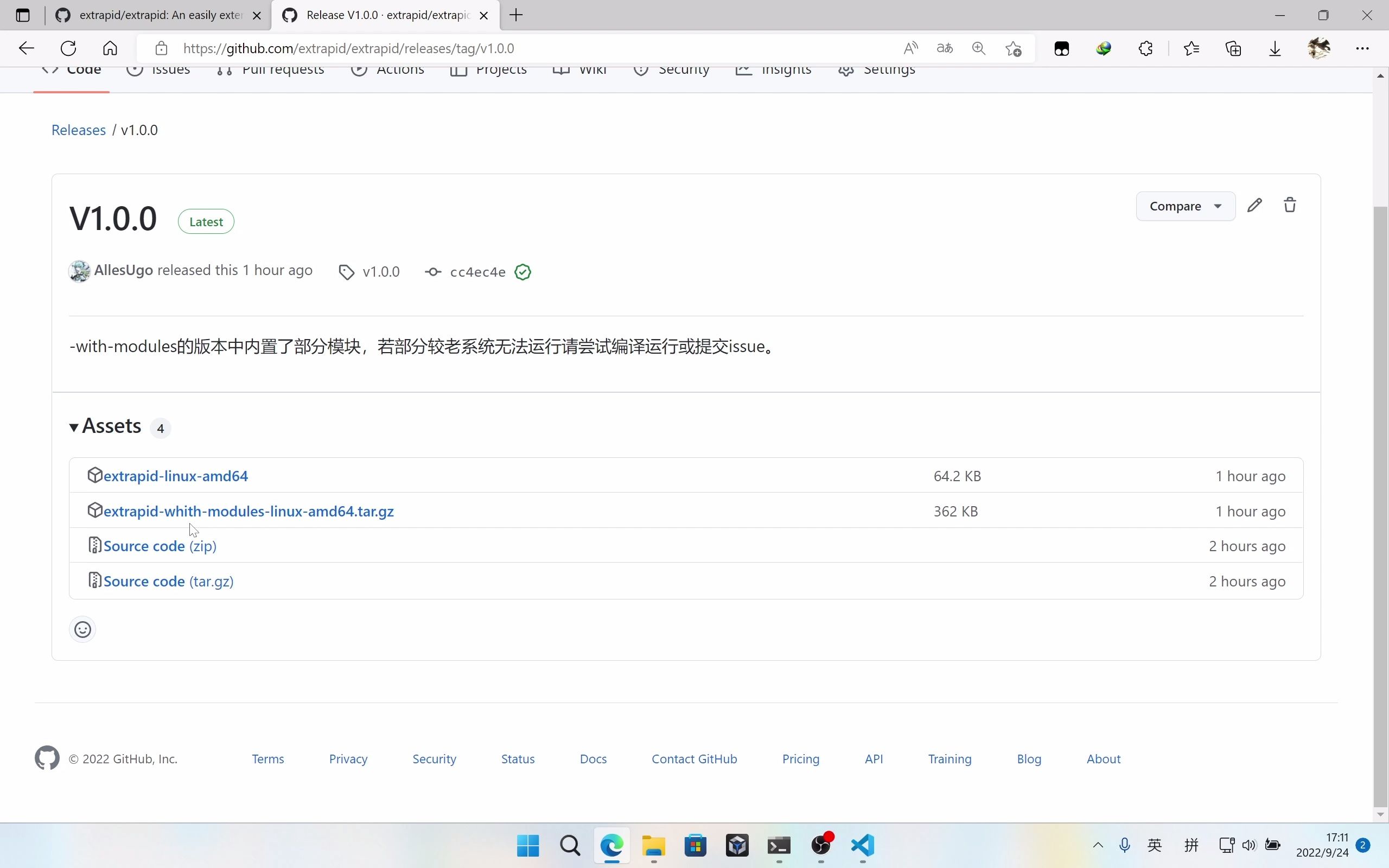Click the verified commit checkmark badge
The height and width of the screenshot is (868, 1389).
[x=523, y=272]
